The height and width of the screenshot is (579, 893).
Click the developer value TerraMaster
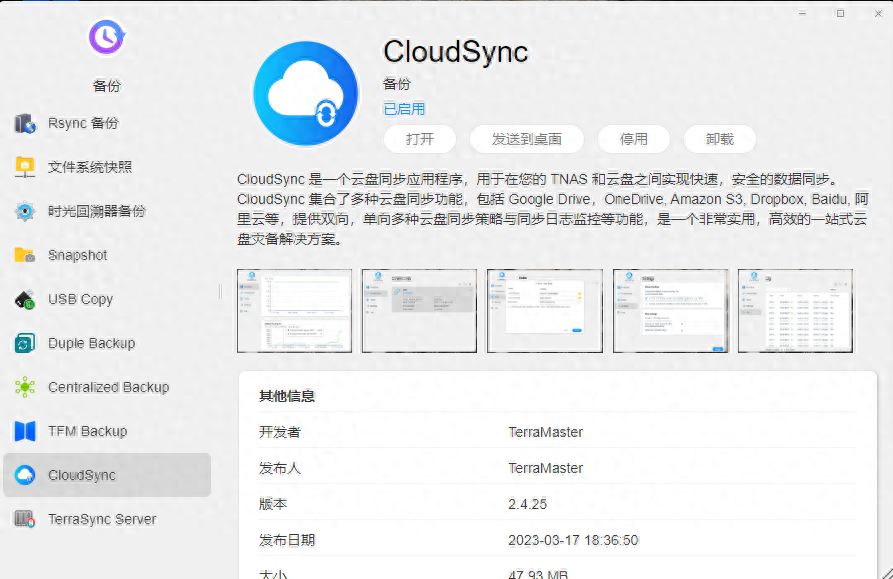point(546,432)
